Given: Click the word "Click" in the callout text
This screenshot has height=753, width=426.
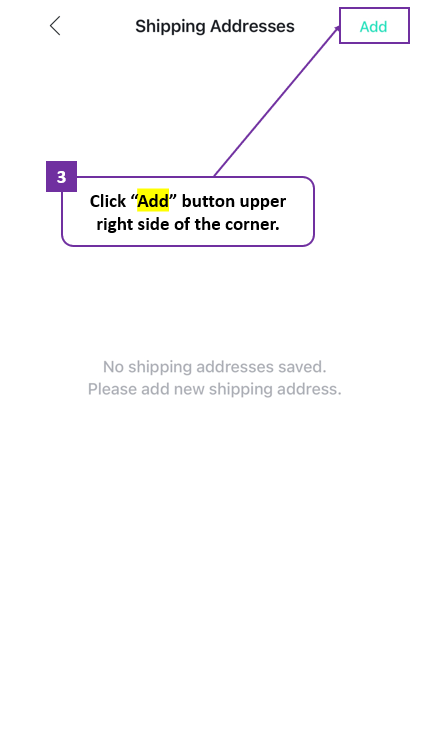Looking at the screenshot, I should [108, 202].
